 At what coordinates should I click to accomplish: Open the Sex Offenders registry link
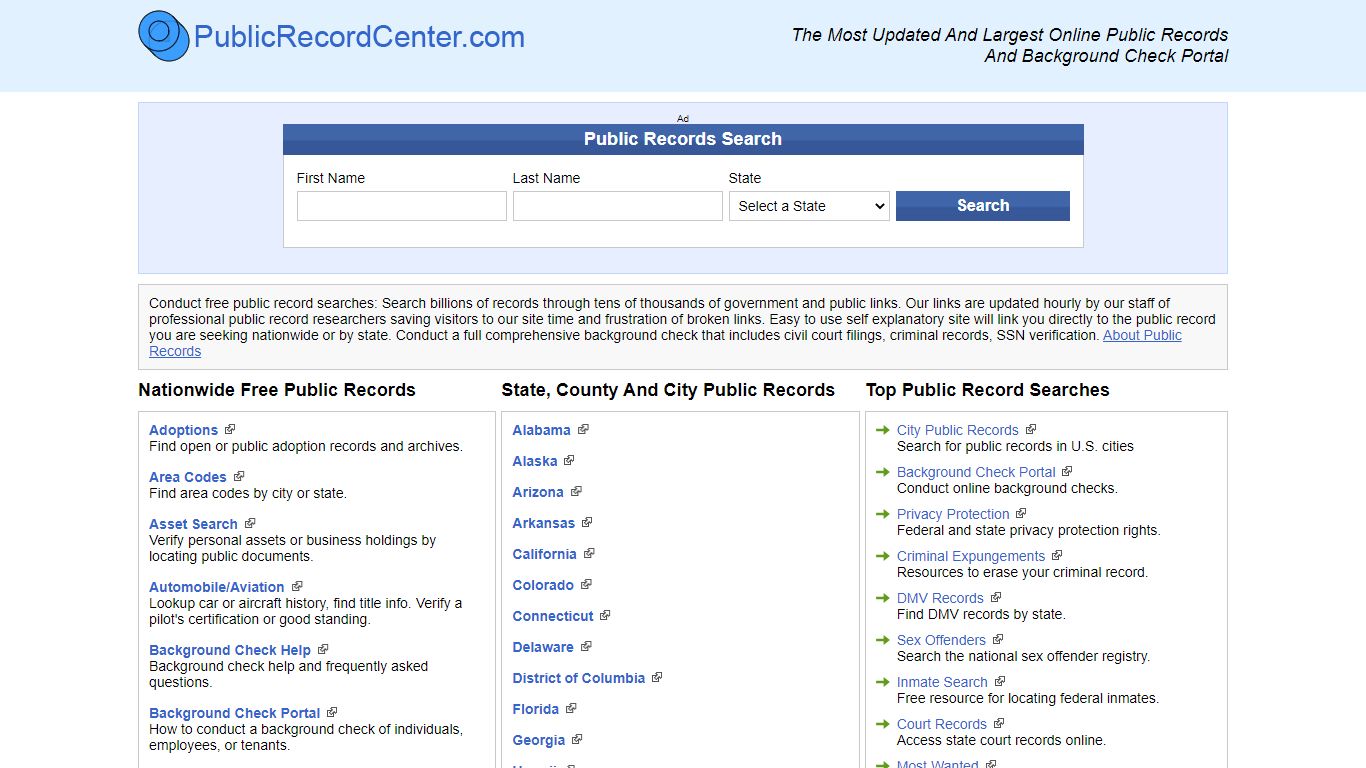click(940, 640)
